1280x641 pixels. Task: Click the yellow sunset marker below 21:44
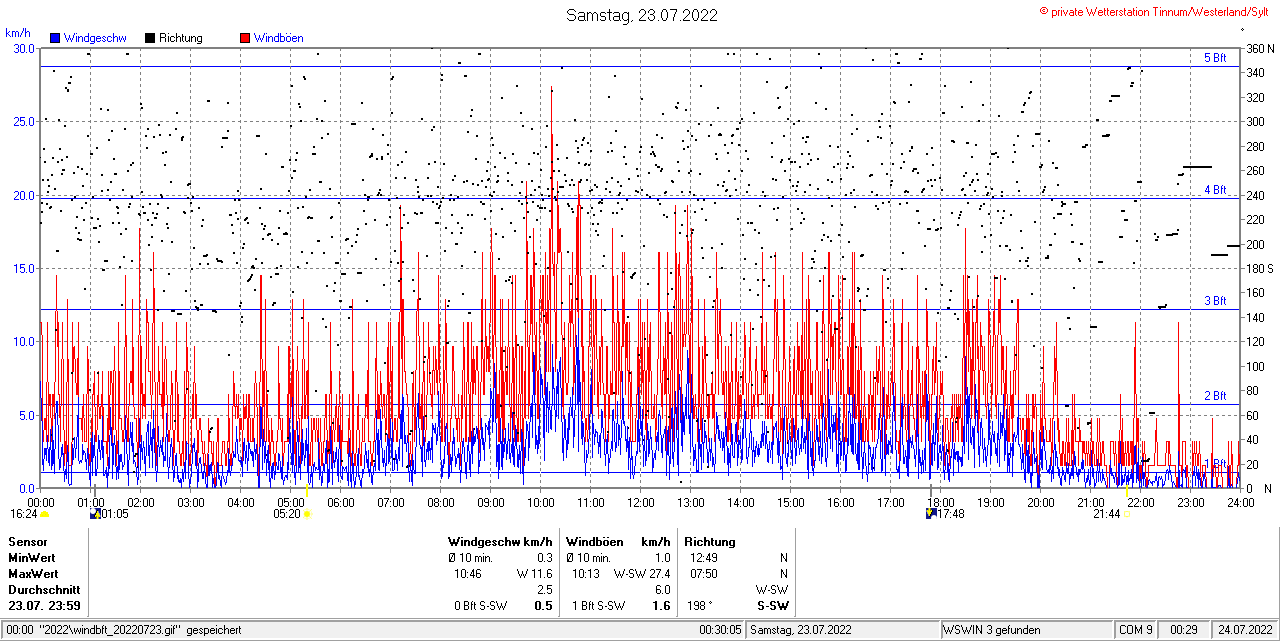click(1127, 513)
